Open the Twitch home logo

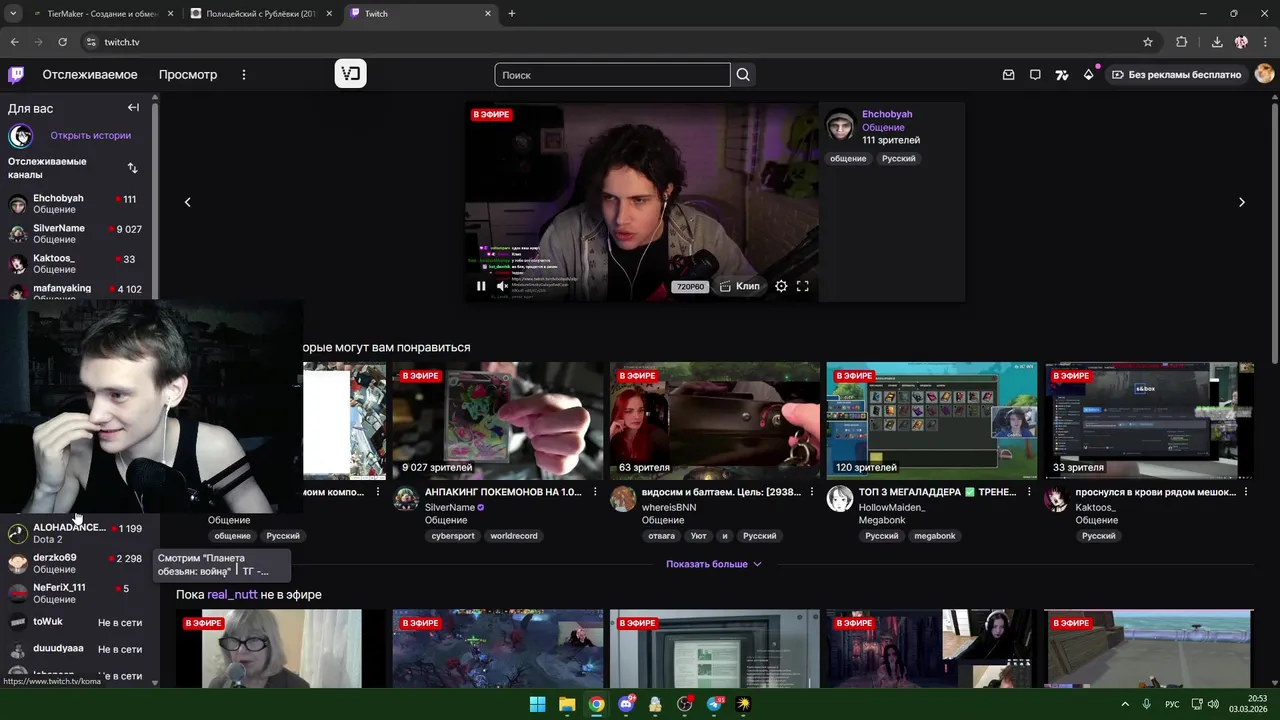[x=16, y=75]
